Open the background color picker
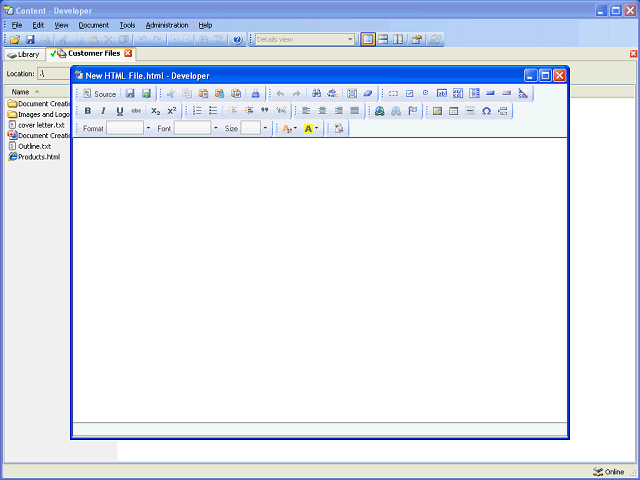The image size is (640, 480). tap(311, 129)
